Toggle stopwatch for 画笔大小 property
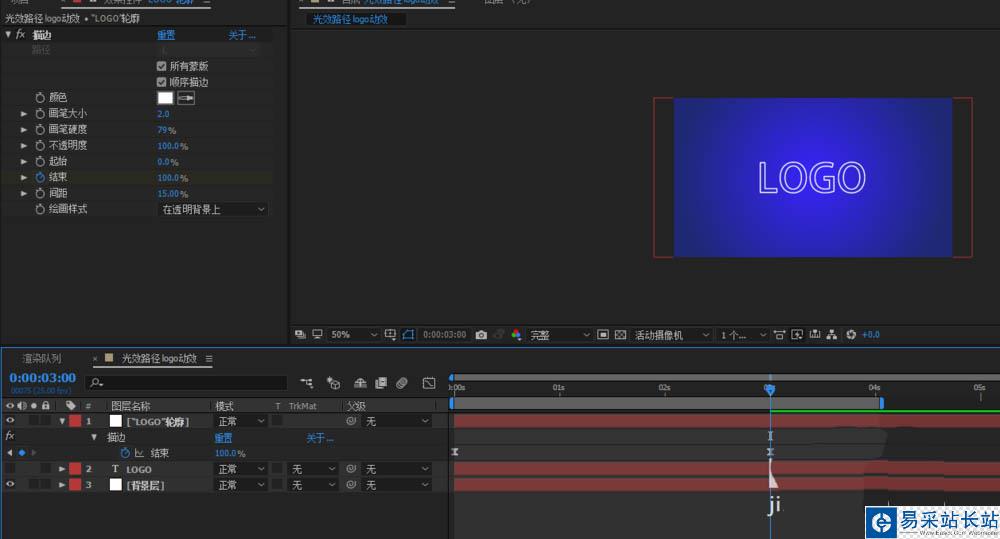The image size is (1000, 539). point(40,114)
